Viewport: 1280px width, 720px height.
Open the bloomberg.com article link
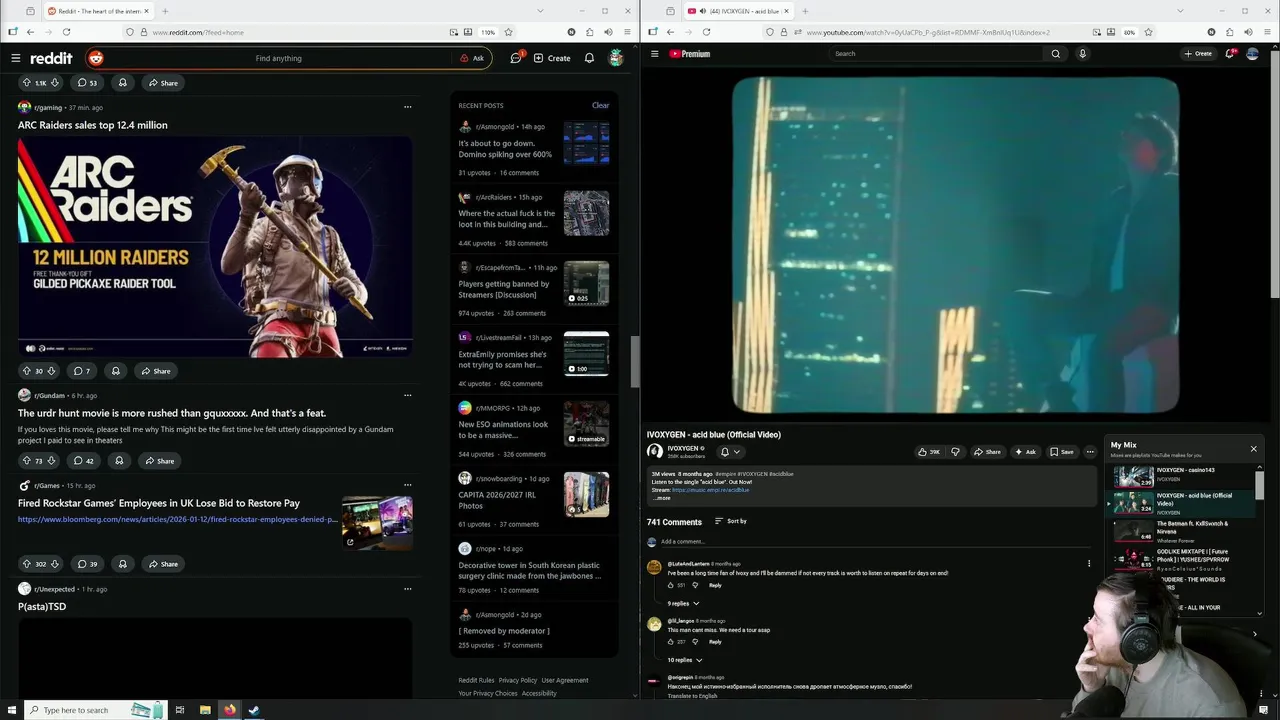point(177,519)
